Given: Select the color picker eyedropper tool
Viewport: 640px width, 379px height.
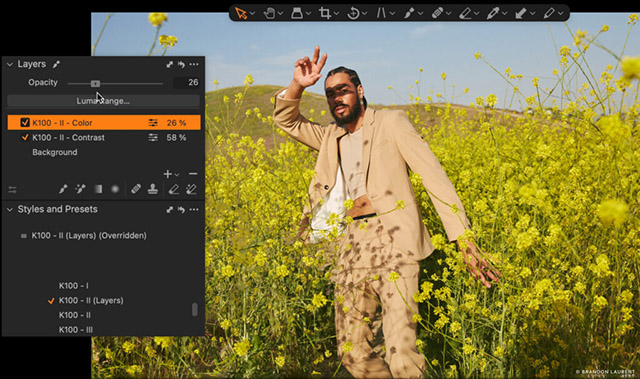Looking at the screenshot, I should click(x=493, y=13).
